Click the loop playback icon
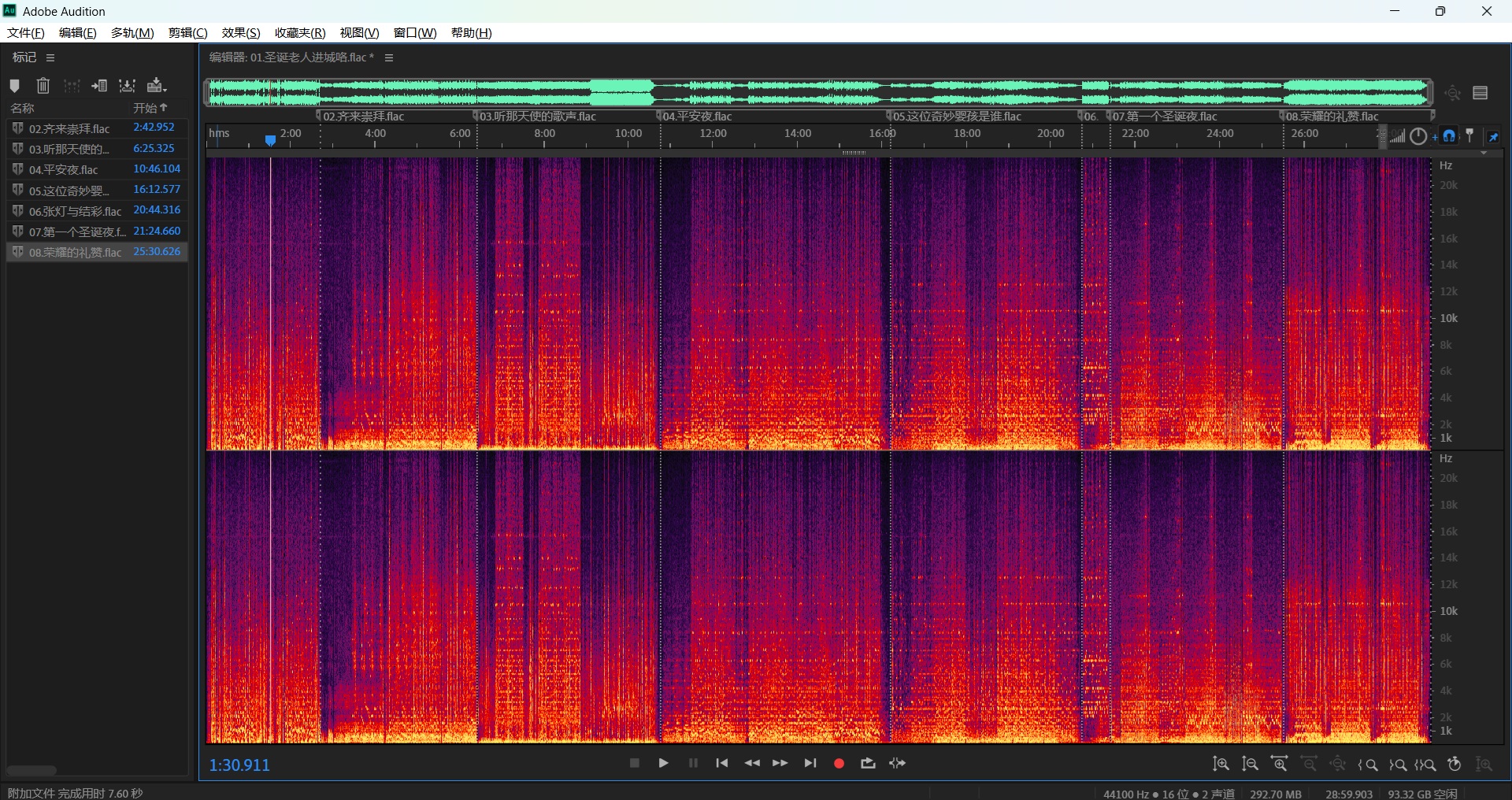The image size is (1512, 800). tap(868, 763)
